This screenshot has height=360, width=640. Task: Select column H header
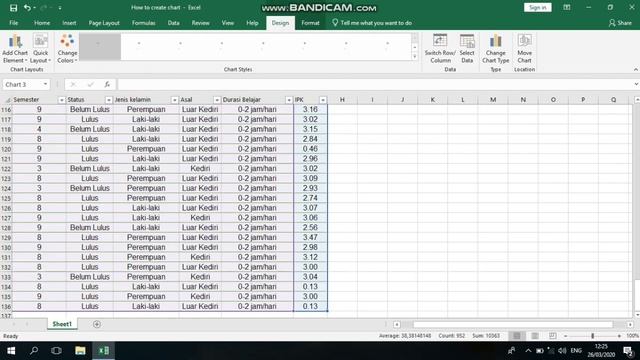[342, 100]
